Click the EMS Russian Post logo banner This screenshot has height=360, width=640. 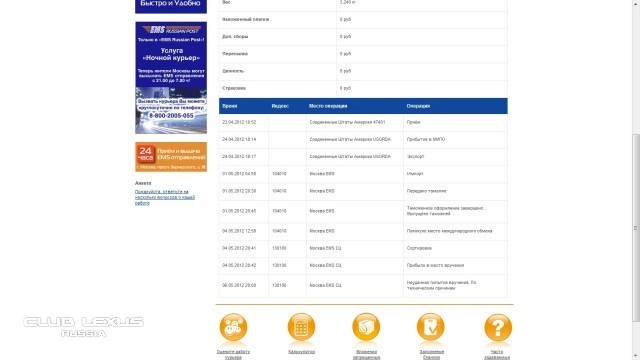(171, 30)
